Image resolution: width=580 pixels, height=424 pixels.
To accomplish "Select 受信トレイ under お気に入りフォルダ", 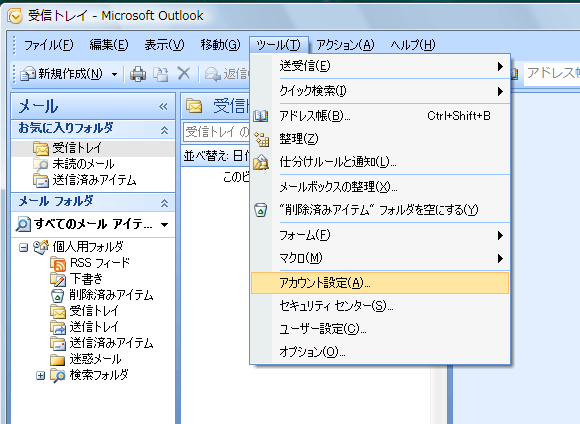I will 93,148.
